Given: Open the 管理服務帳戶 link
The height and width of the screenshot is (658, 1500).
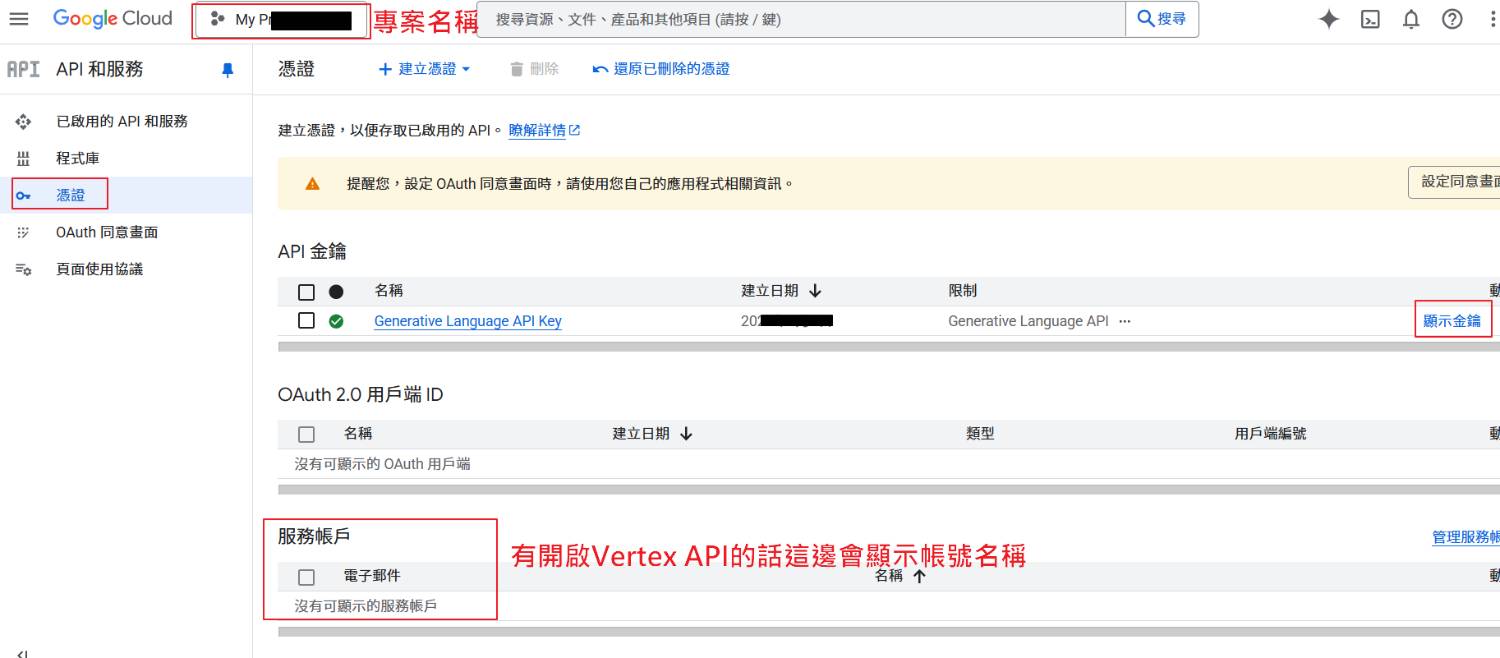Looking at the screenshot, I should coord(1466,538).
